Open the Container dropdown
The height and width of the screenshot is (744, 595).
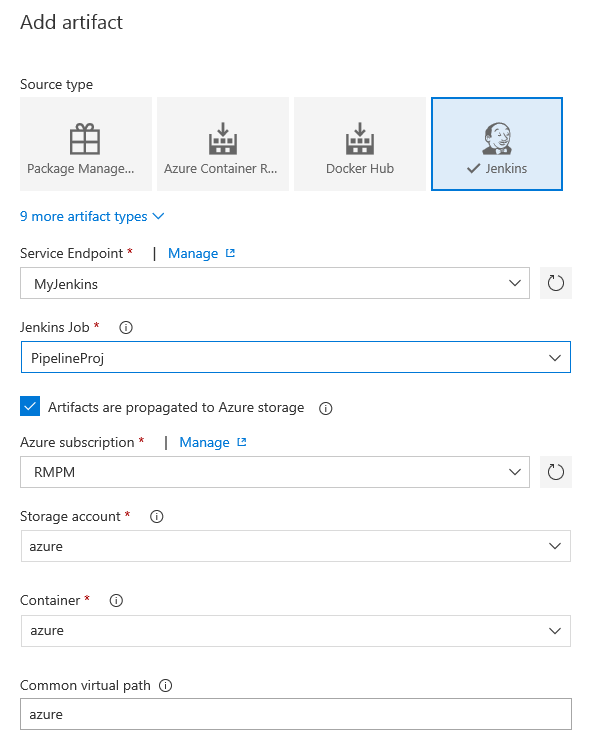[x=296, y=631]
